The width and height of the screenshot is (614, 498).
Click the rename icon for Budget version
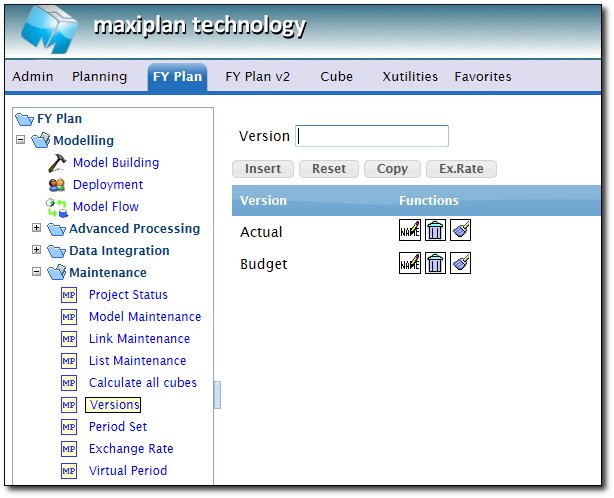pyautogui.click(x=409, y=264)
